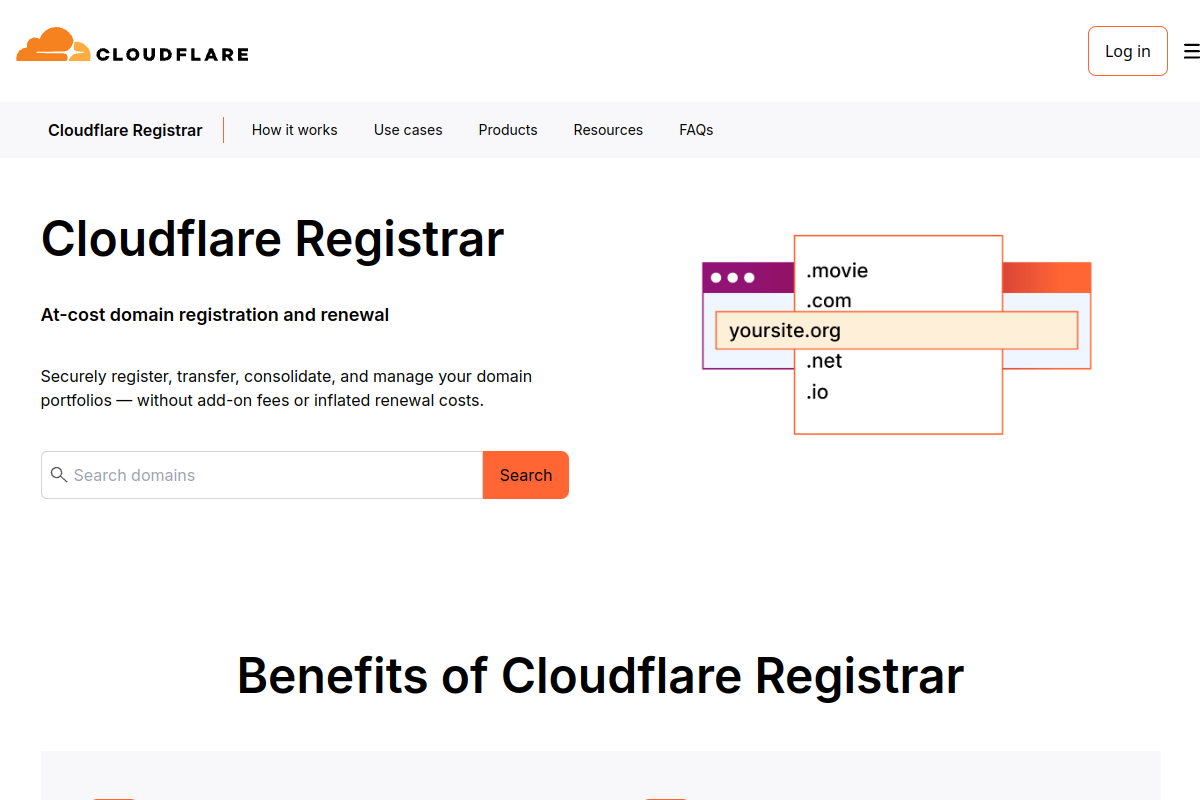
Task: Open the Resources nav item
Action: 608,130
